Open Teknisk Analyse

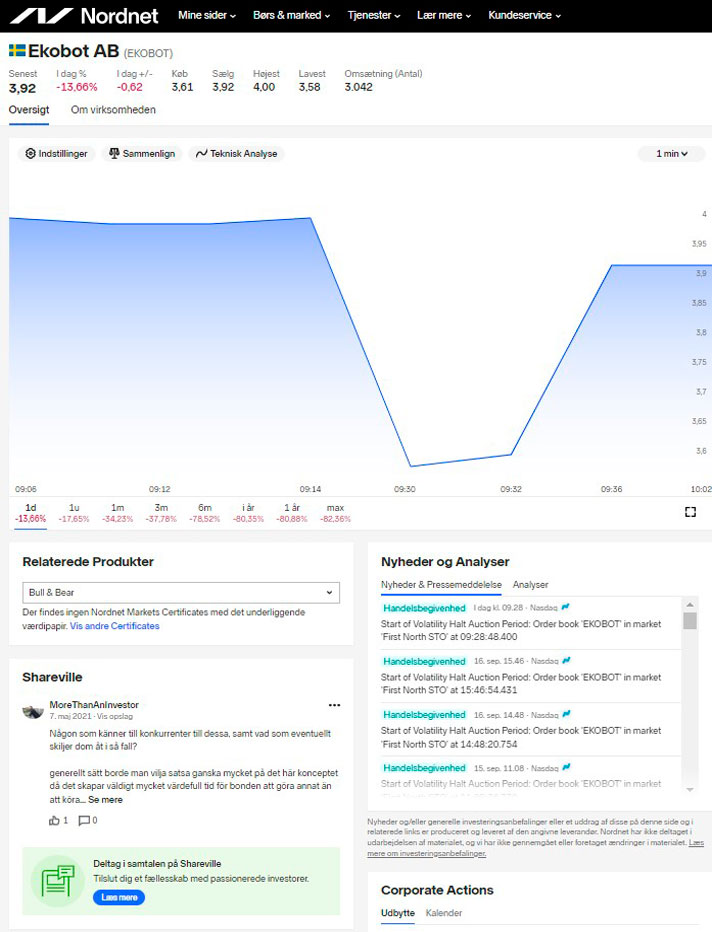point(237,153)
